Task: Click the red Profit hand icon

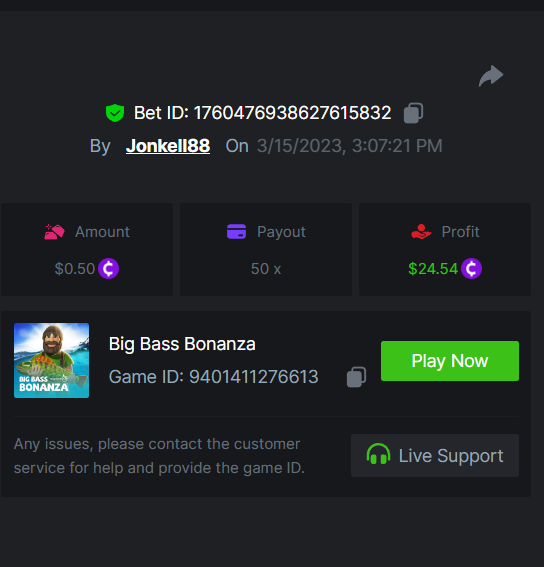Action: tap(421, 232)
